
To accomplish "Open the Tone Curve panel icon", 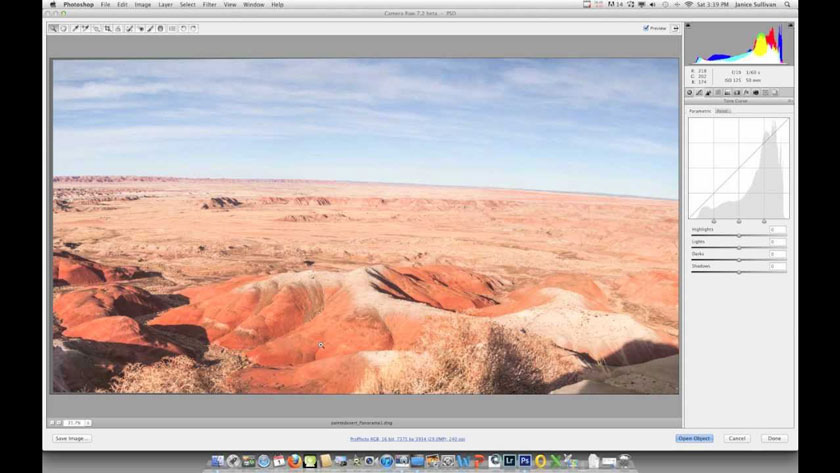I will [699, 93].
